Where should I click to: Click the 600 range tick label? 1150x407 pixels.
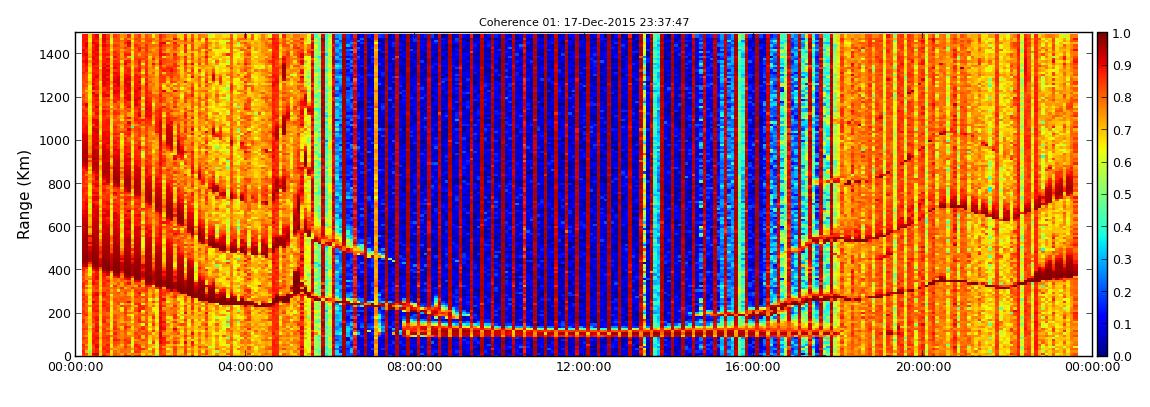pos(59,227)
